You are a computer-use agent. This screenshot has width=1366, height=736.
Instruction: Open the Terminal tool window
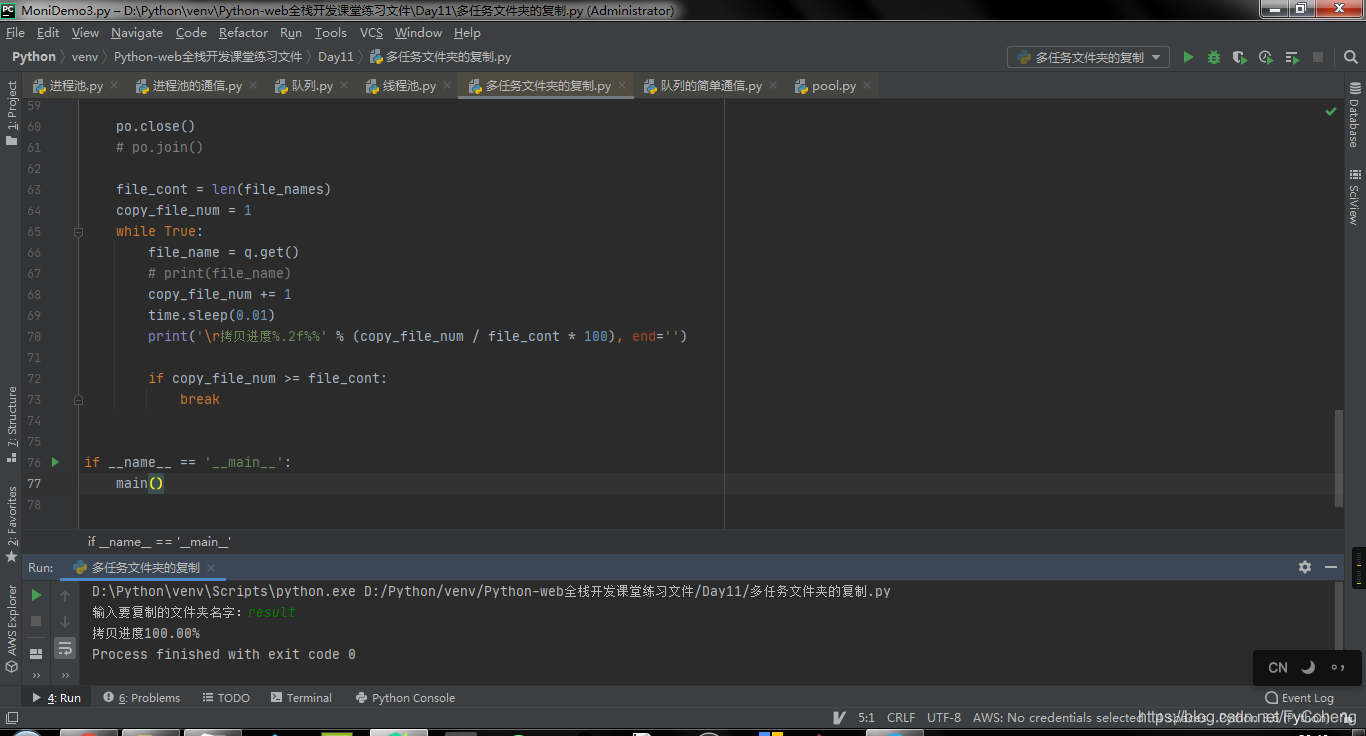click(301, 698)
